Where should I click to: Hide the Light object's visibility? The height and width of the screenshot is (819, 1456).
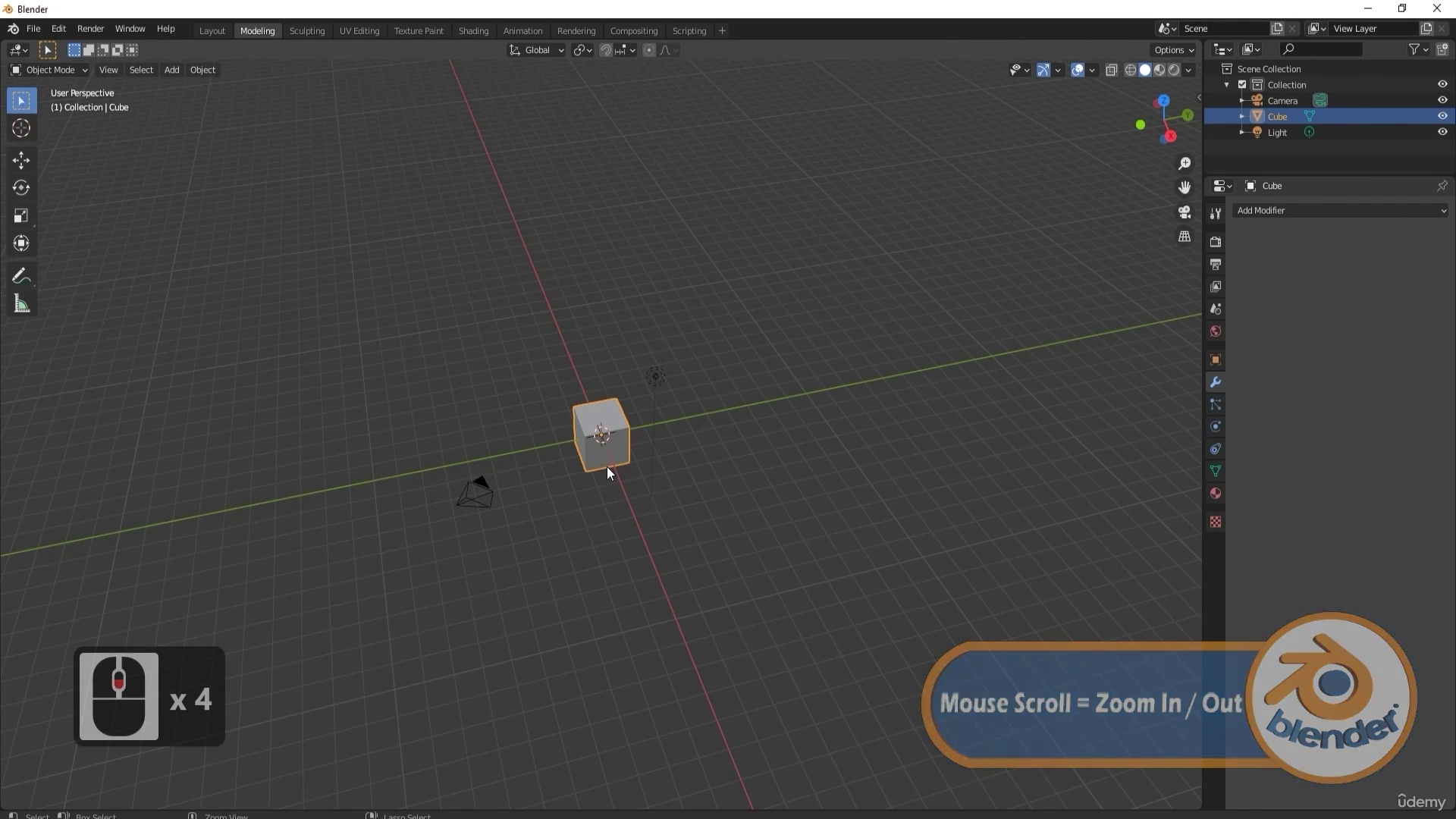pyautogui.click(x=1442, y=132)
